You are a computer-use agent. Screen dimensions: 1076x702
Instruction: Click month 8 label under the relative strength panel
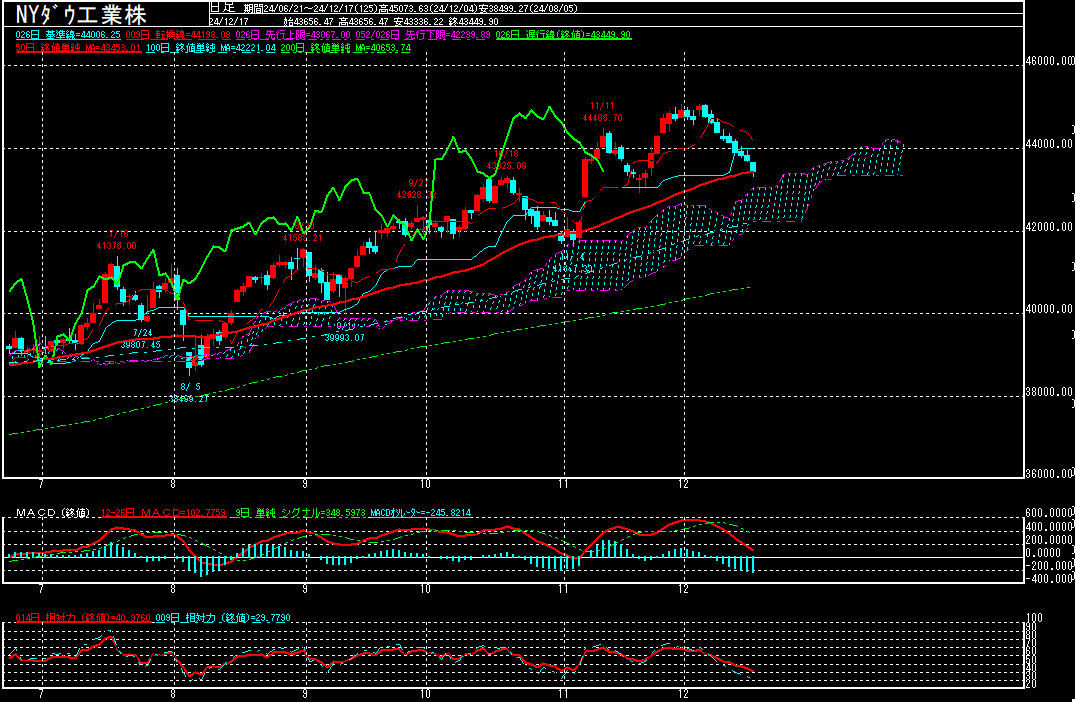tap(173, 694)
